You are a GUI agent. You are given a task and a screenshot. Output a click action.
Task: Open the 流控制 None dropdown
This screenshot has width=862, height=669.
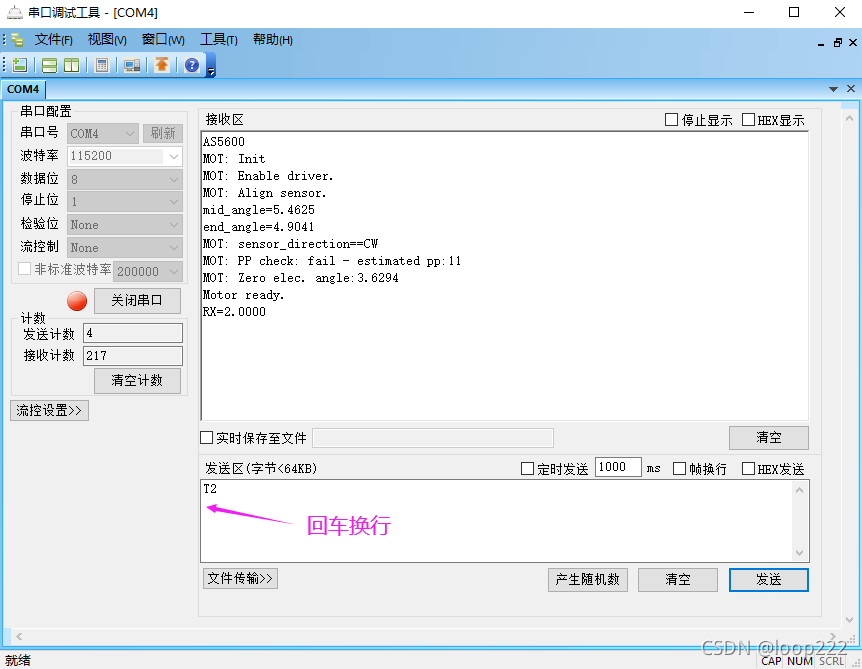[x=125, y=248]
